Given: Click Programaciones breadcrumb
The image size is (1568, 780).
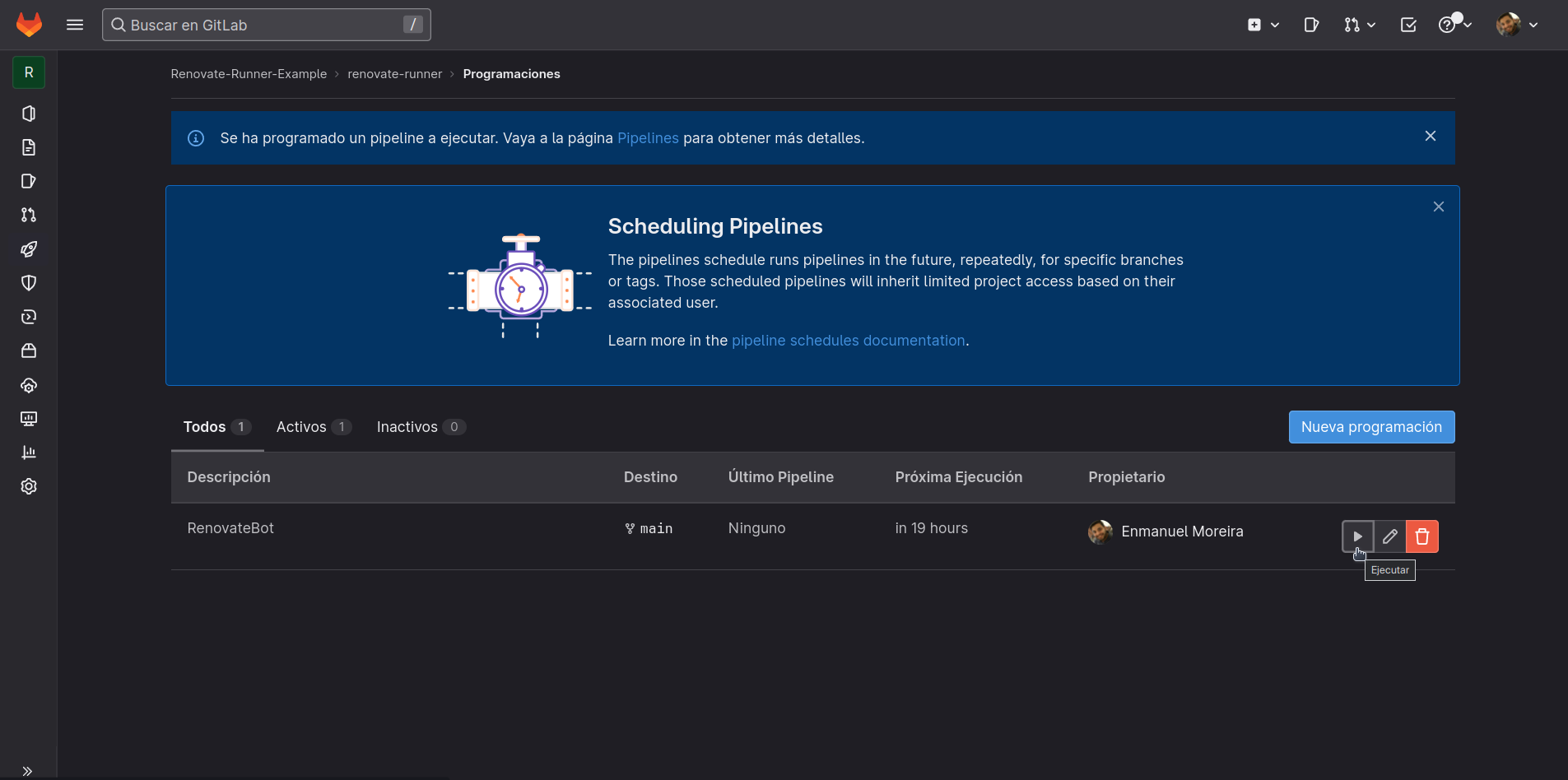Looking at the screenshot, I should pos(511,74).
